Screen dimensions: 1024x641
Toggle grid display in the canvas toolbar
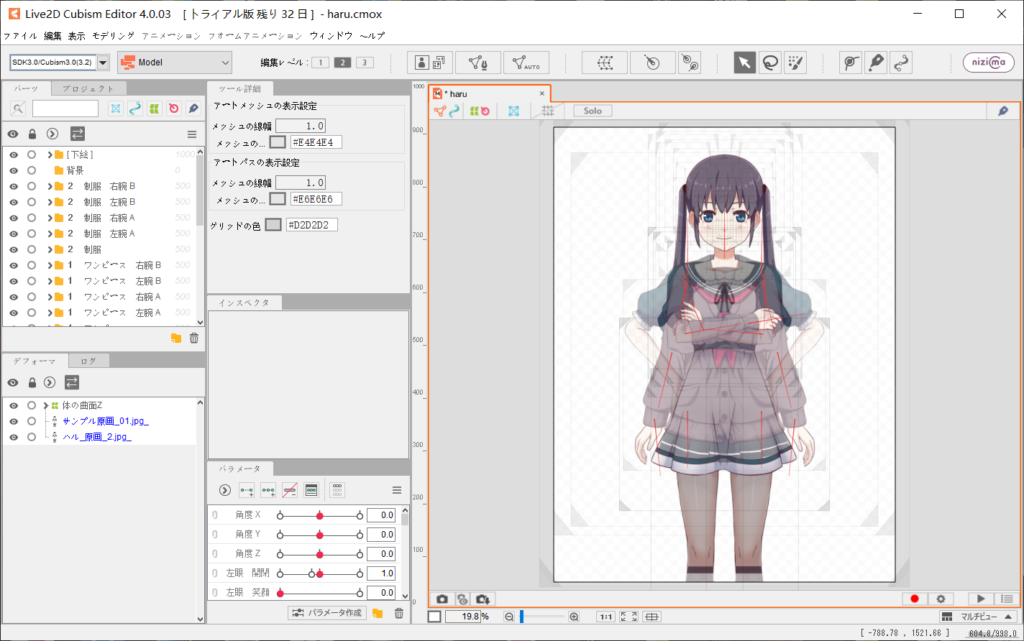[547, 111]
